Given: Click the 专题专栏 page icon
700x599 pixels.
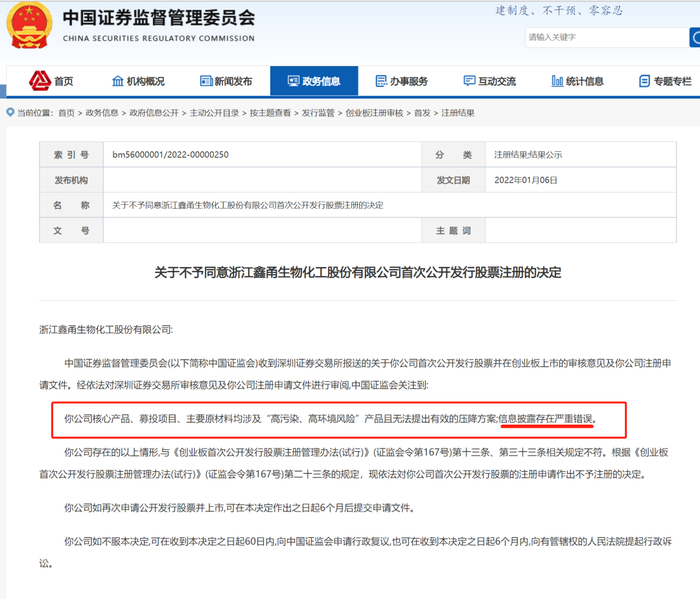Looking at the screenshot, I should [645, 81].
